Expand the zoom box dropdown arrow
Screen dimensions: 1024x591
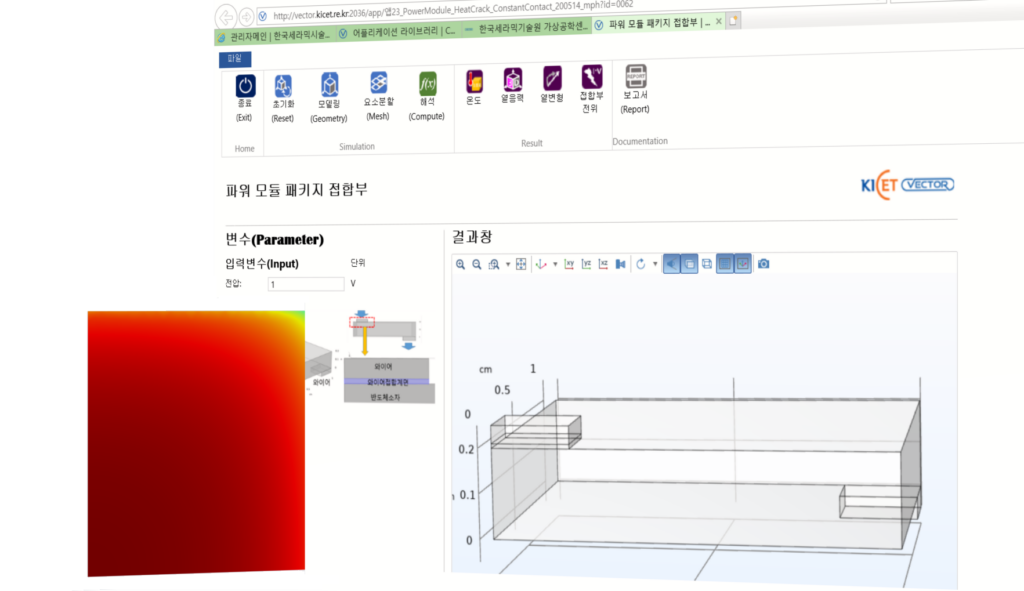[x=508, y=264]
